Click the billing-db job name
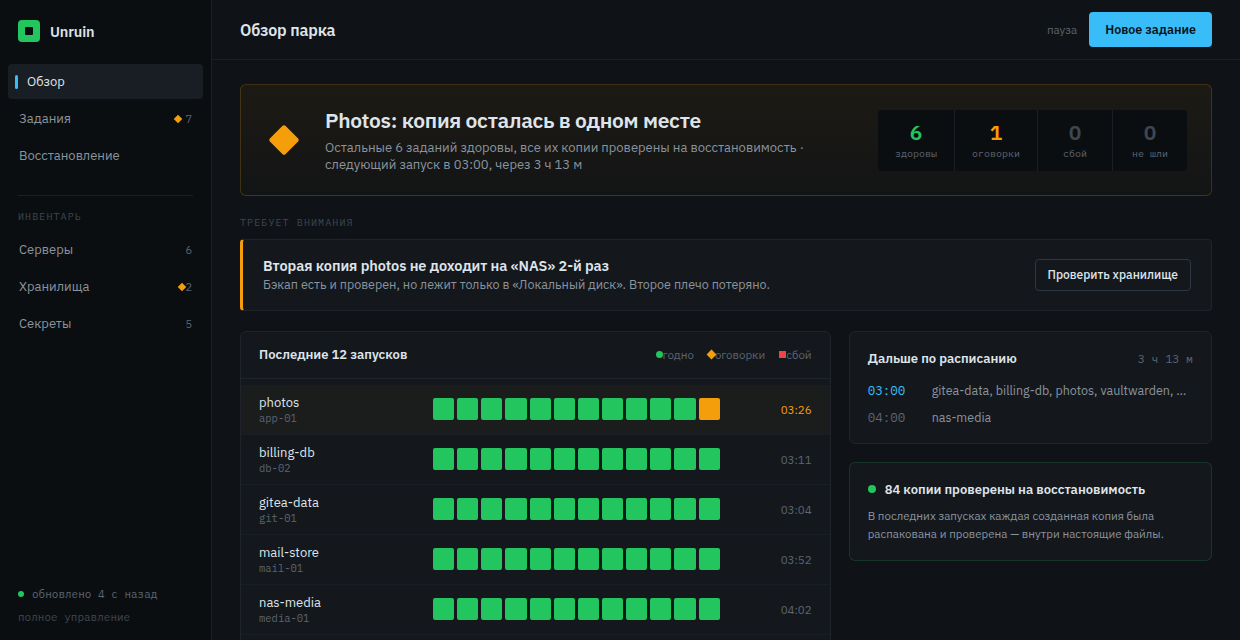Screen dimensions: 1240x640 click(x=287, y=453)
